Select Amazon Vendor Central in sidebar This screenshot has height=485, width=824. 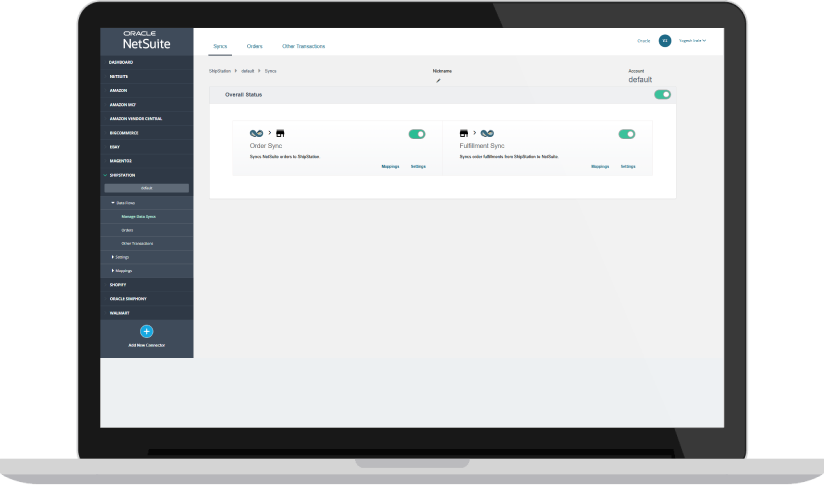[136, 118]
